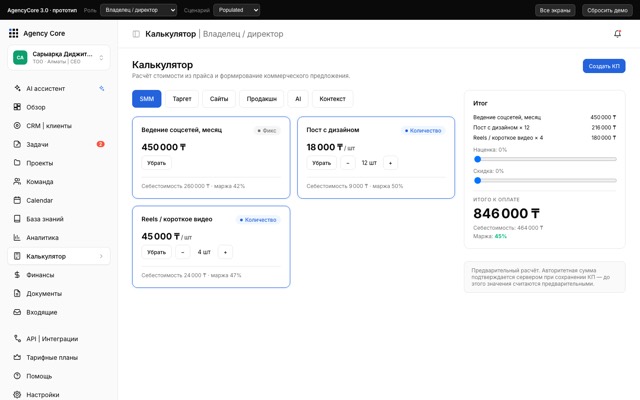Click the Все экраны button

pos(555,10)
